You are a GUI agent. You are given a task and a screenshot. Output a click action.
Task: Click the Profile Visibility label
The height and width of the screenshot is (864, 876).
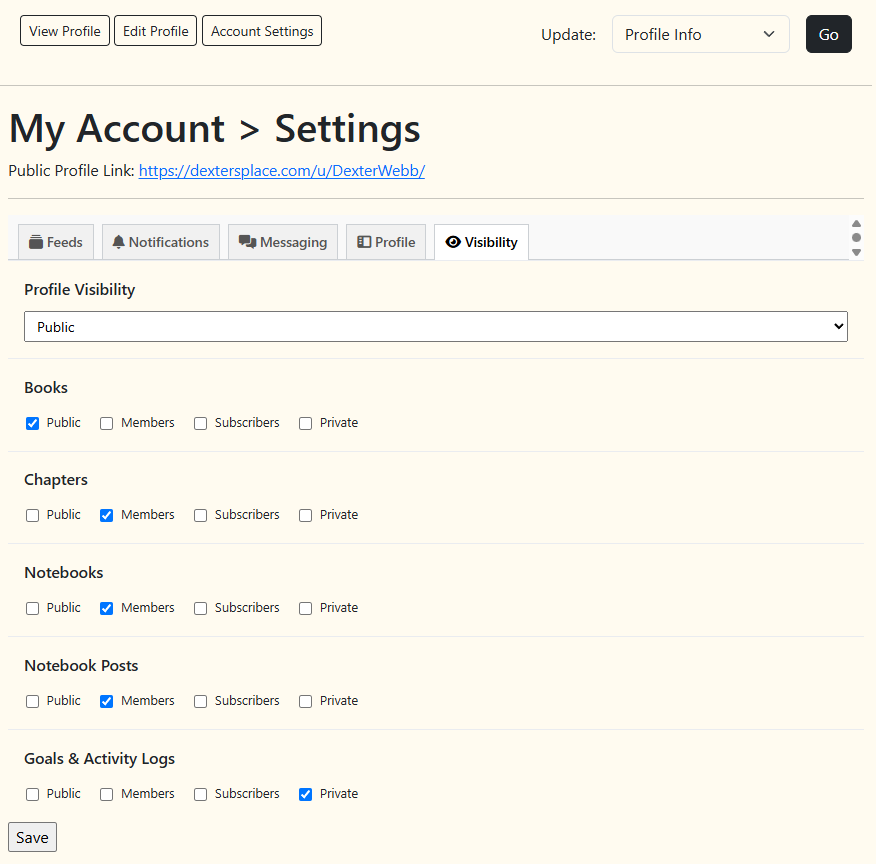tap(80, 290)
